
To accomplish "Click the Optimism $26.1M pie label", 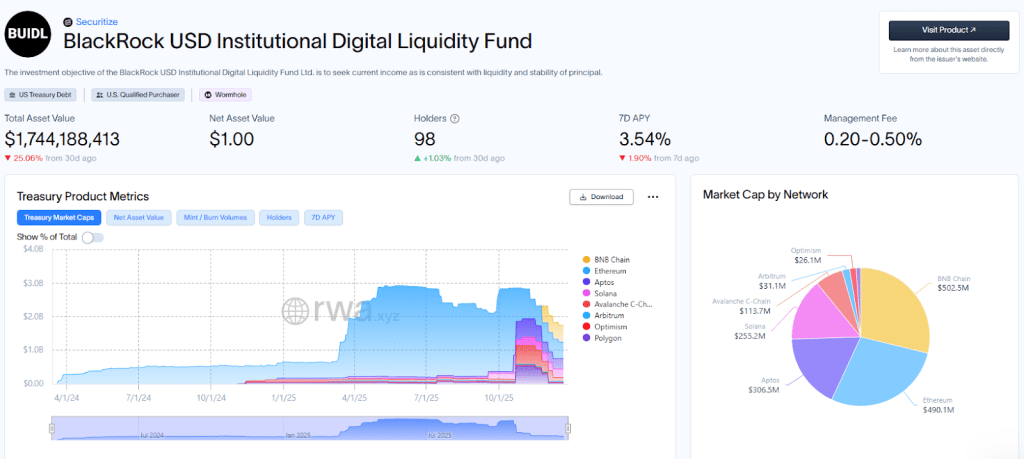I will (x=805, y=255).
